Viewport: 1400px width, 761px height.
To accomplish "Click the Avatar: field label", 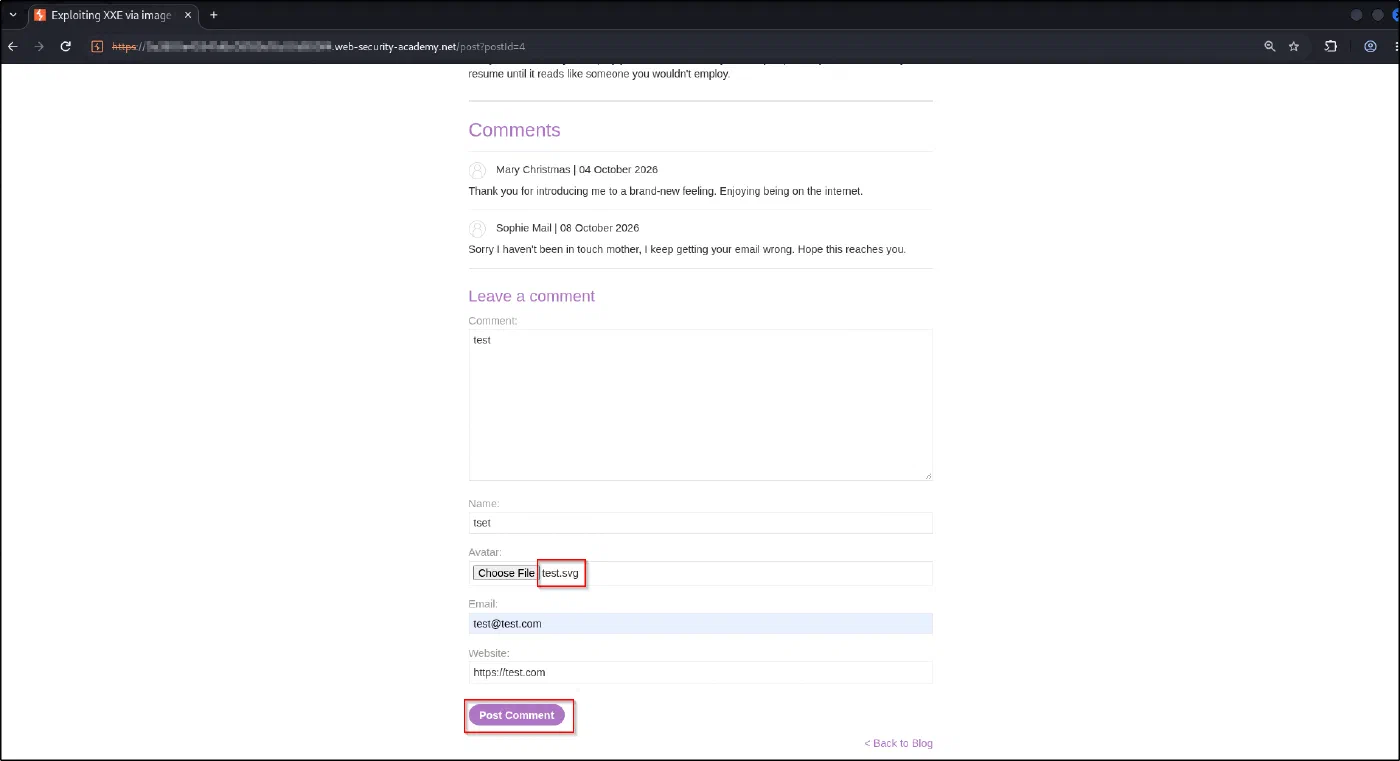I will (485, 552).
